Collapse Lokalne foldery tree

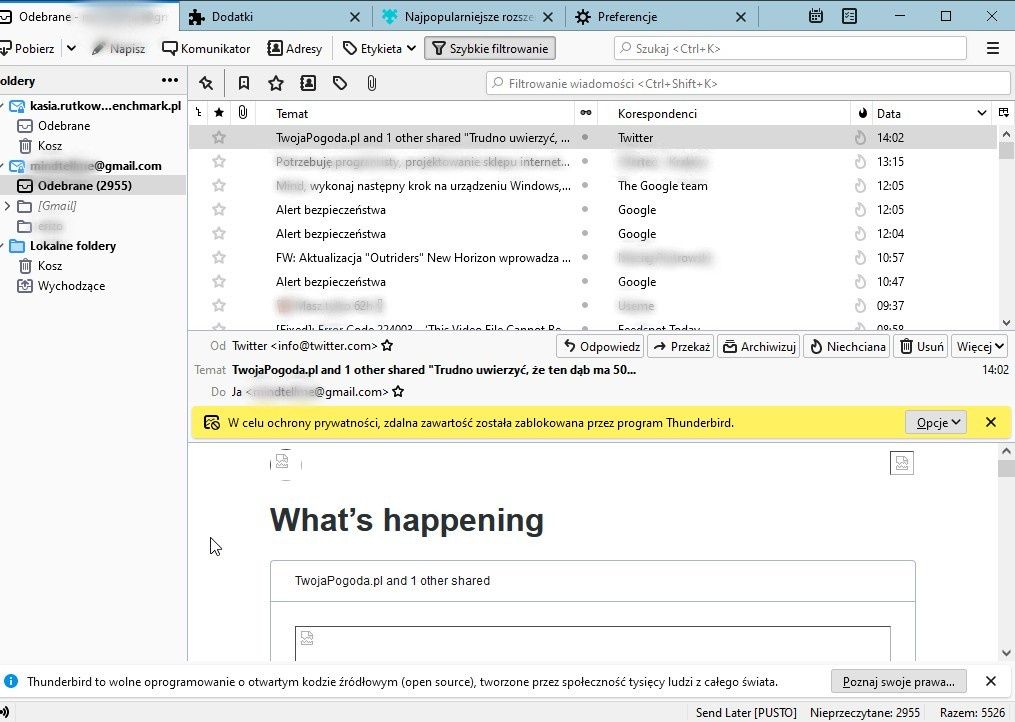pyautogui.click(x=3, y=246)
